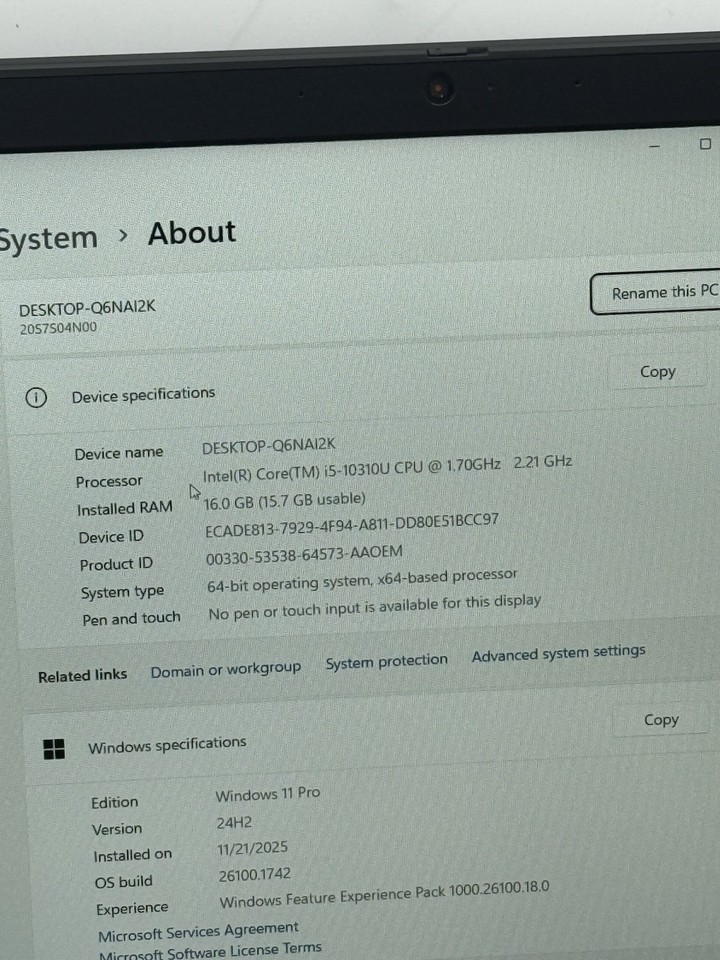Click the OS build label
Viewport: 720px width, 960px height.
124,882
